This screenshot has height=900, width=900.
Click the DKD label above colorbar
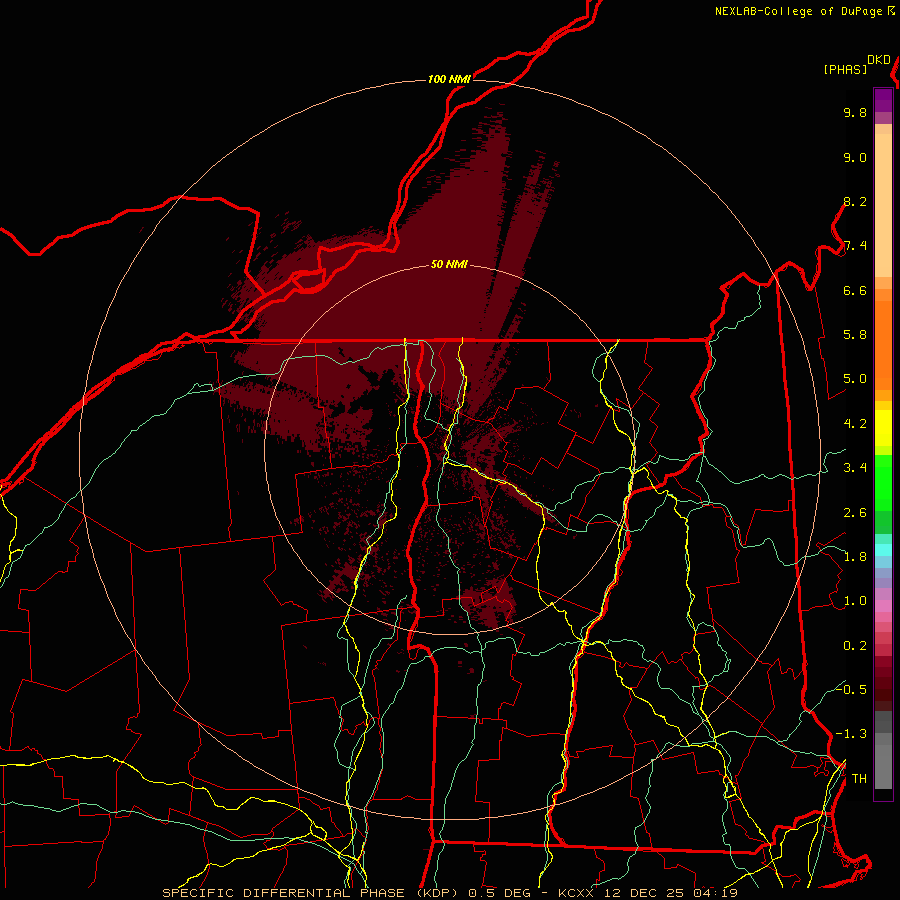pyautogui.click(x=879, y=60)
